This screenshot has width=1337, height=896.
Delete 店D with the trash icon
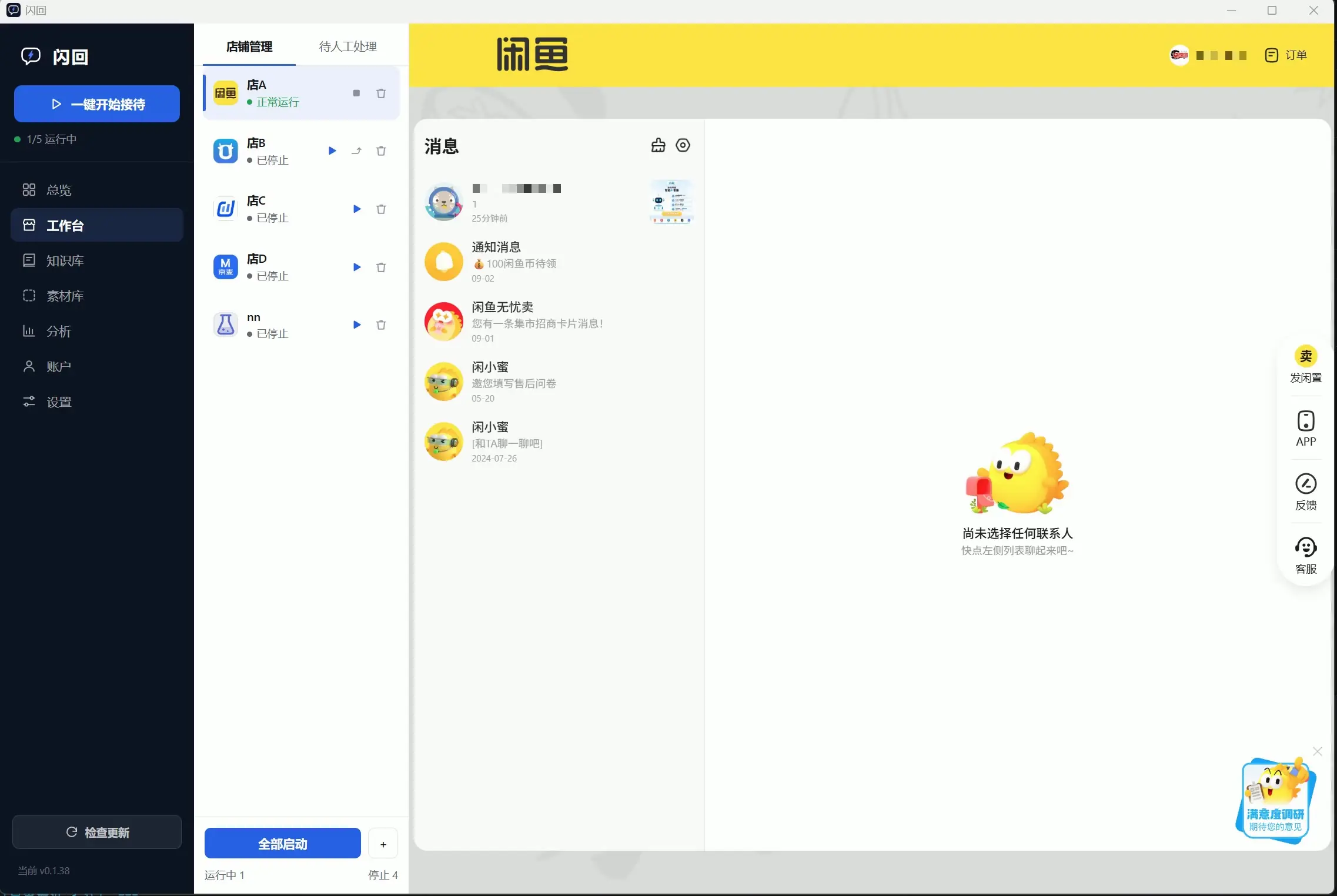381,267
